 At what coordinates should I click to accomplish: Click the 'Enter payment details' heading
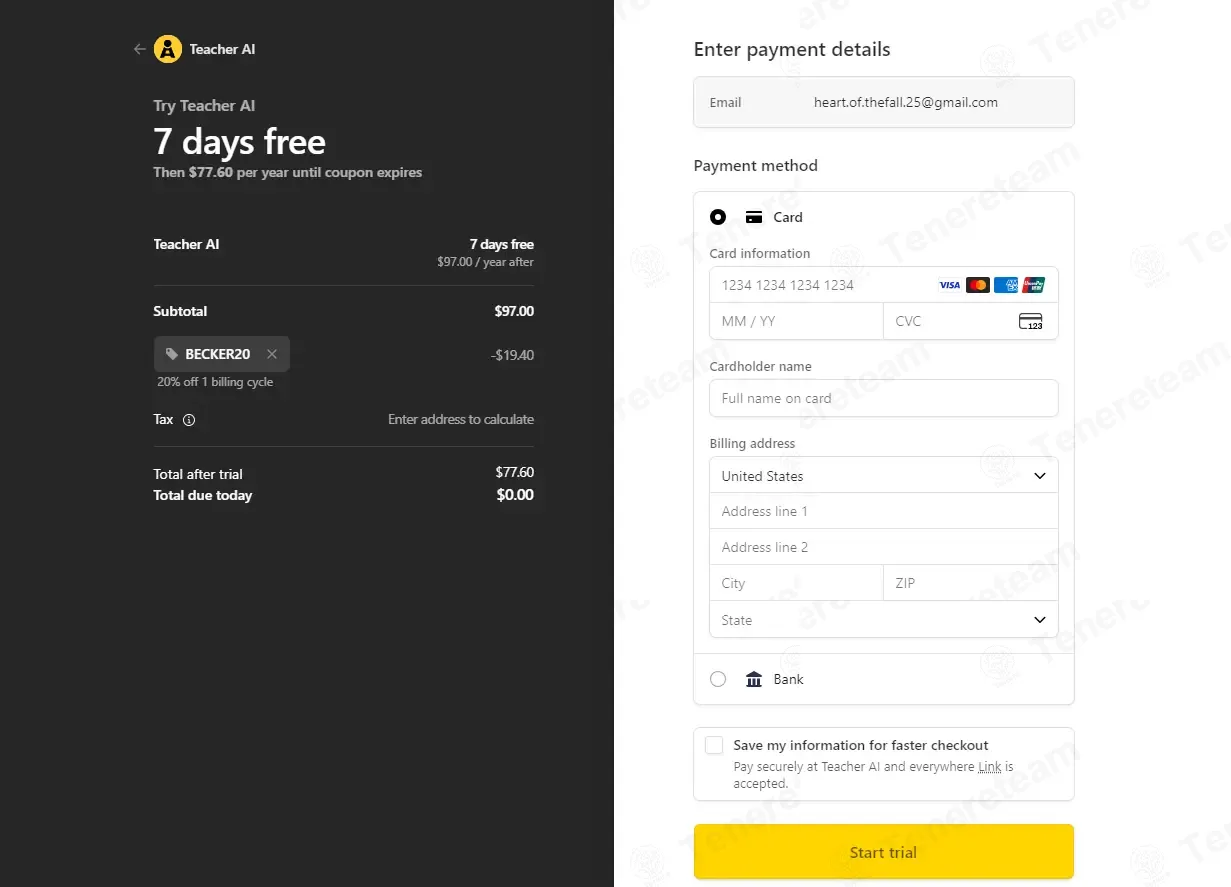(x=792, y=50)
